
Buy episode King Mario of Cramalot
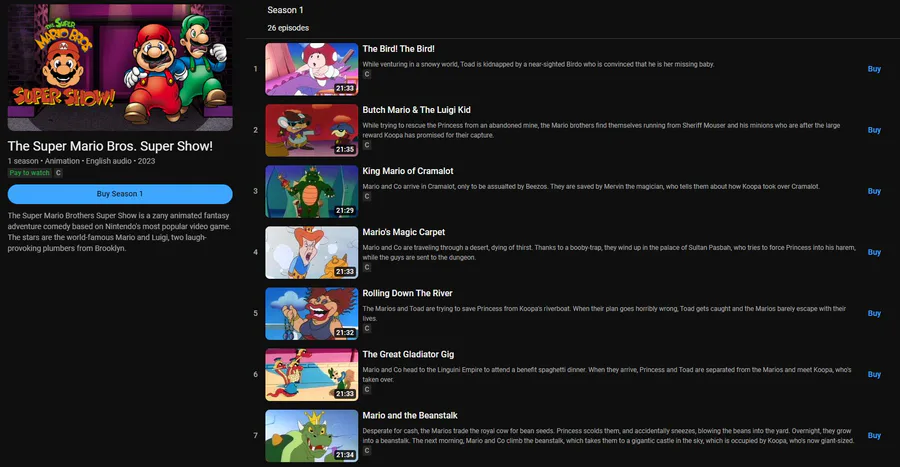coord(874,191)
